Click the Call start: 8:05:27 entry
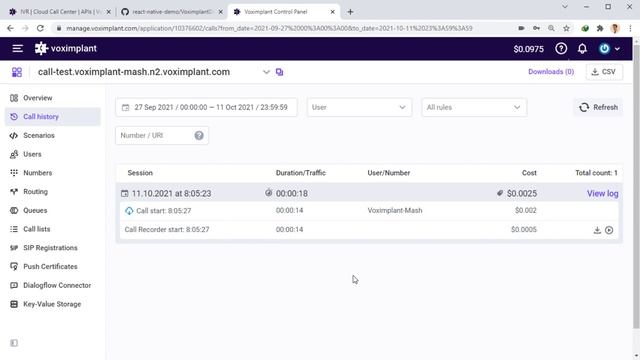This screenshot has height=360, width=640. pos(163,211)
